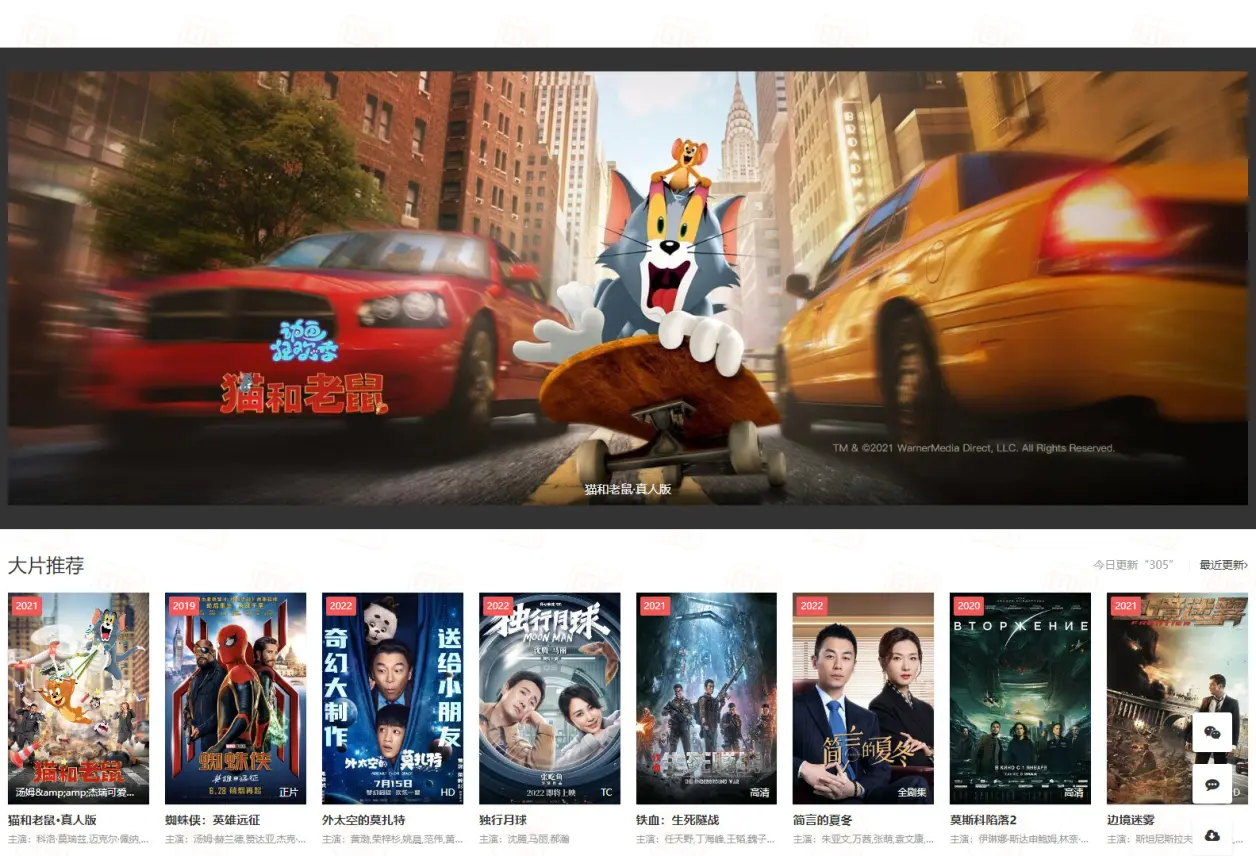Open 蜘蛛侠：英雄远征 poster thumbnail
Viewport: 1256px width, 856px height.
(x=235, y=698)
